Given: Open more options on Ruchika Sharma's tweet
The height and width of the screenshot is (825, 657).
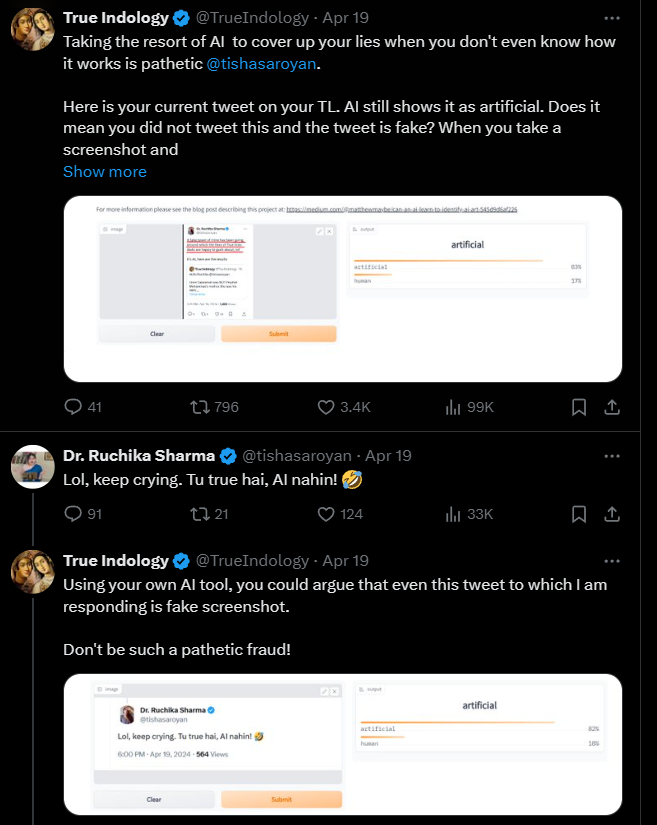Looking at the screenshot, I should pyautogui.click(x=612, y=456).
